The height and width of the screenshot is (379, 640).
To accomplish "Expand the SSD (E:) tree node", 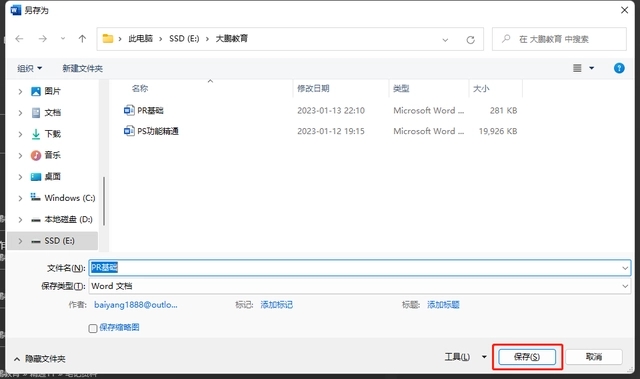I will [x=20, y=241].
